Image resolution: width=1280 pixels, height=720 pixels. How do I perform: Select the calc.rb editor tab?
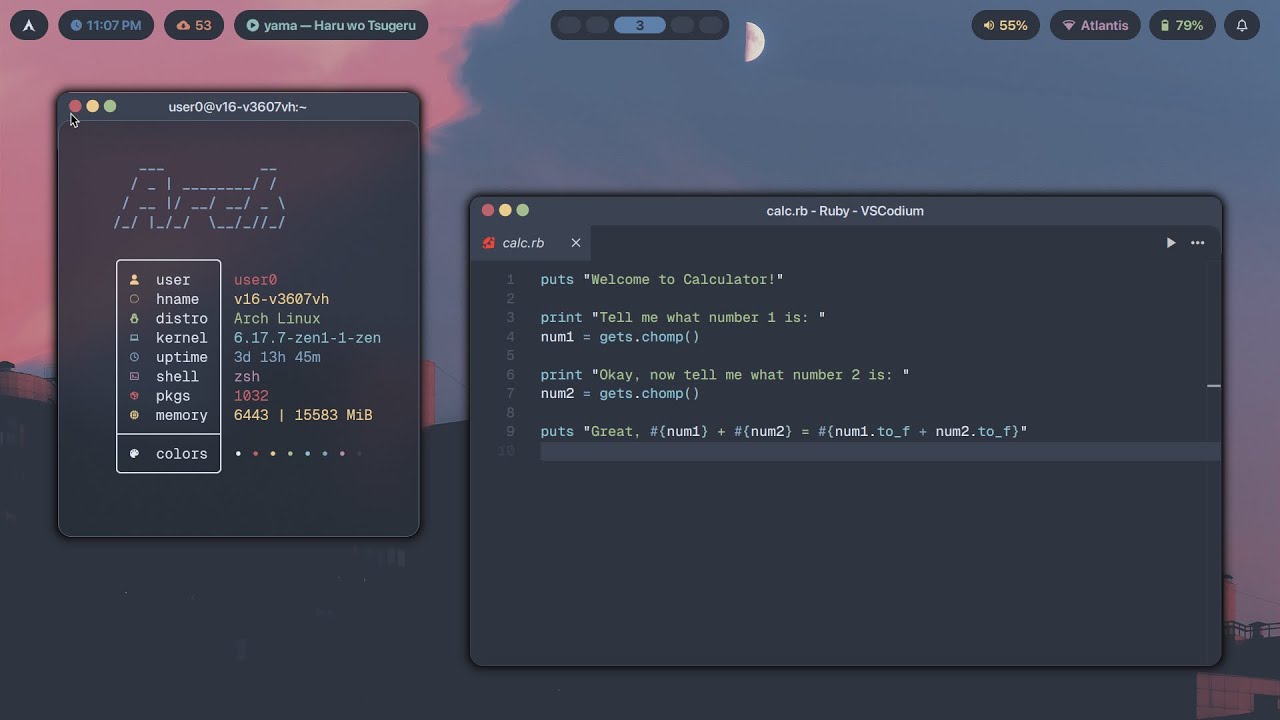tap(531, 243)
